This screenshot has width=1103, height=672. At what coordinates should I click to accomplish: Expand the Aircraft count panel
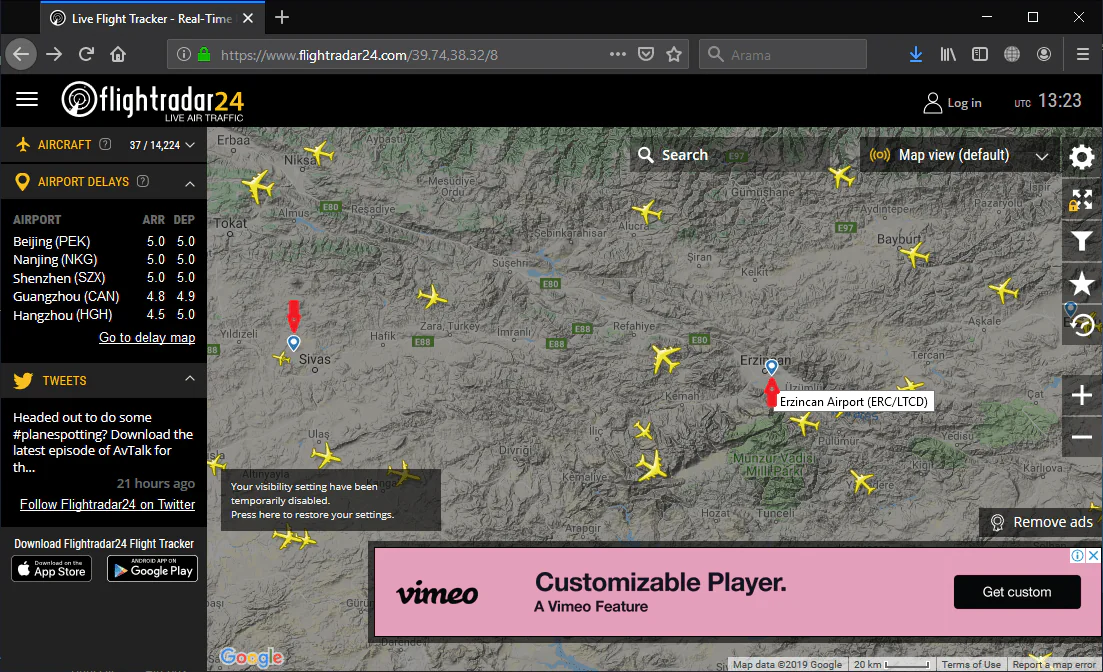(190, 145)
